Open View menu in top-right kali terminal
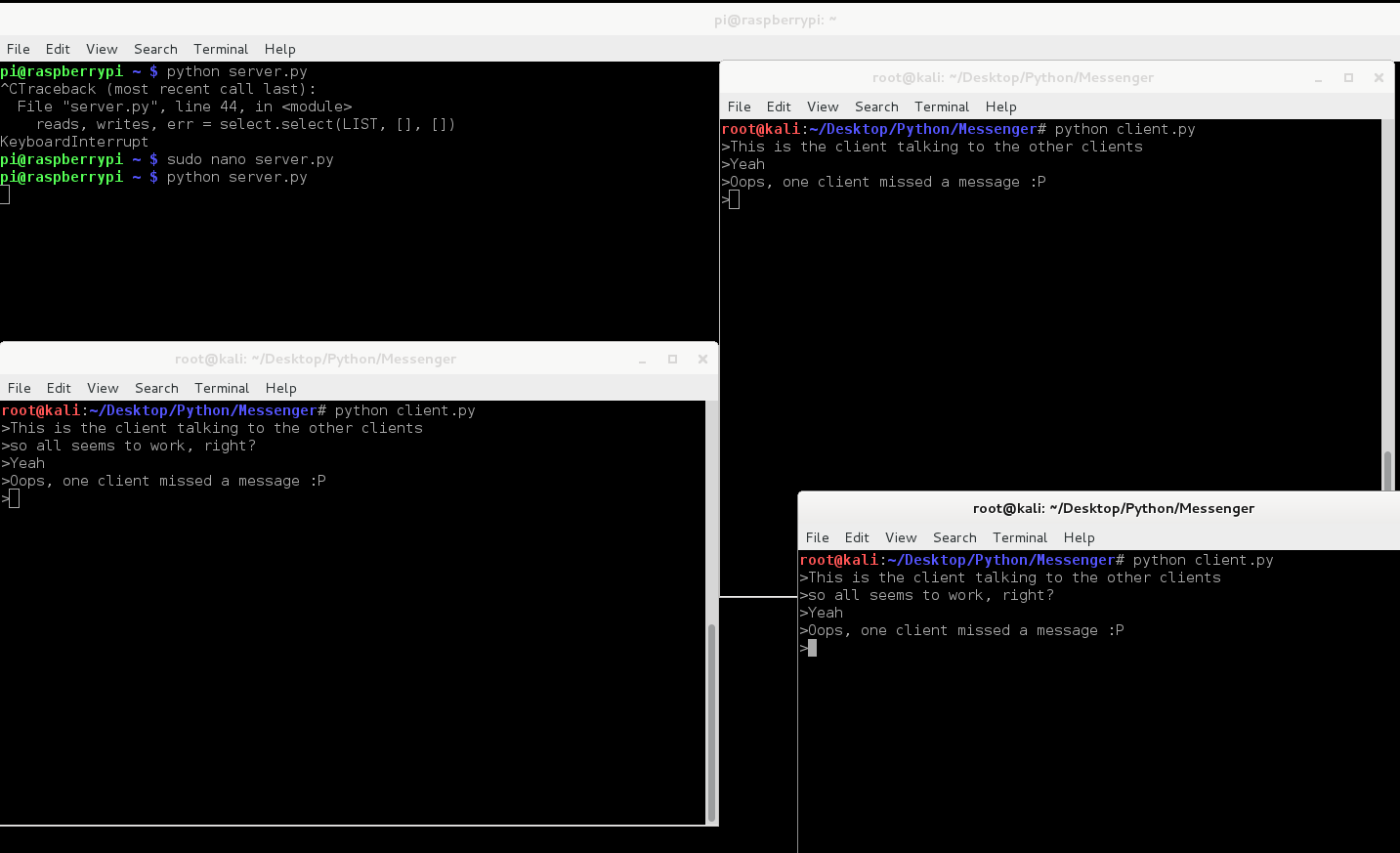Viewport: 1400px width, 853px height. click(x=823, y=107)
